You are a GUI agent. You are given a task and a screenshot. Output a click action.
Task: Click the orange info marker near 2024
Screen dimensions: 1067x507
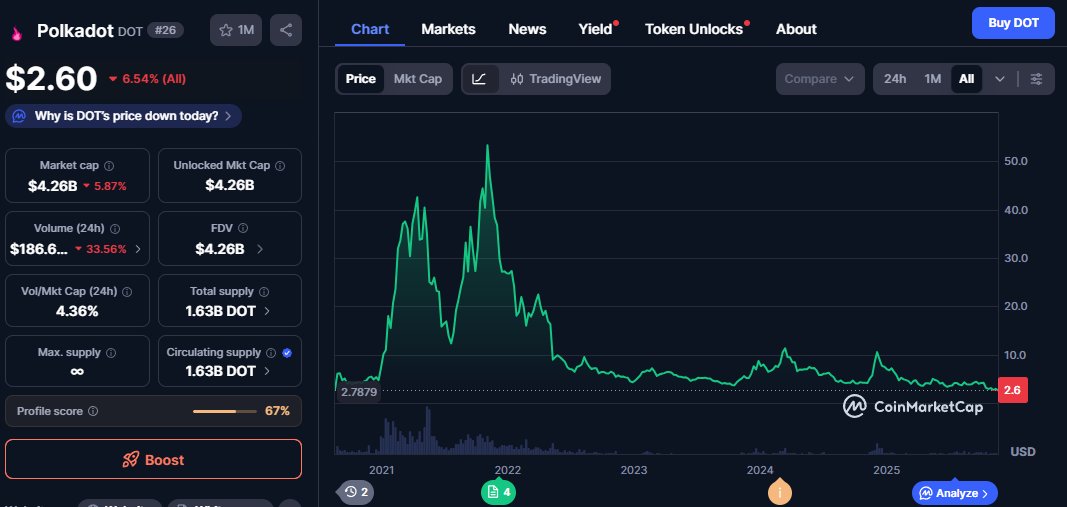pos(780,492)
